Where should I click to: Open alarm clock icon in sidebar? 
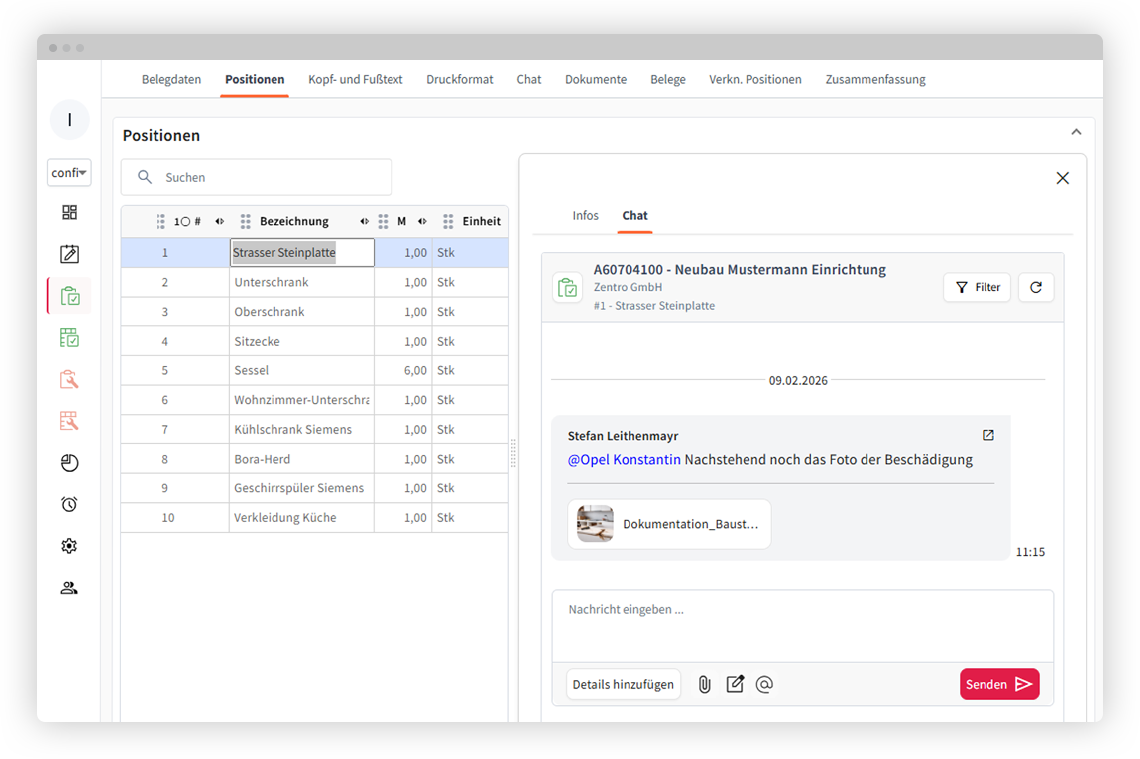69,504
